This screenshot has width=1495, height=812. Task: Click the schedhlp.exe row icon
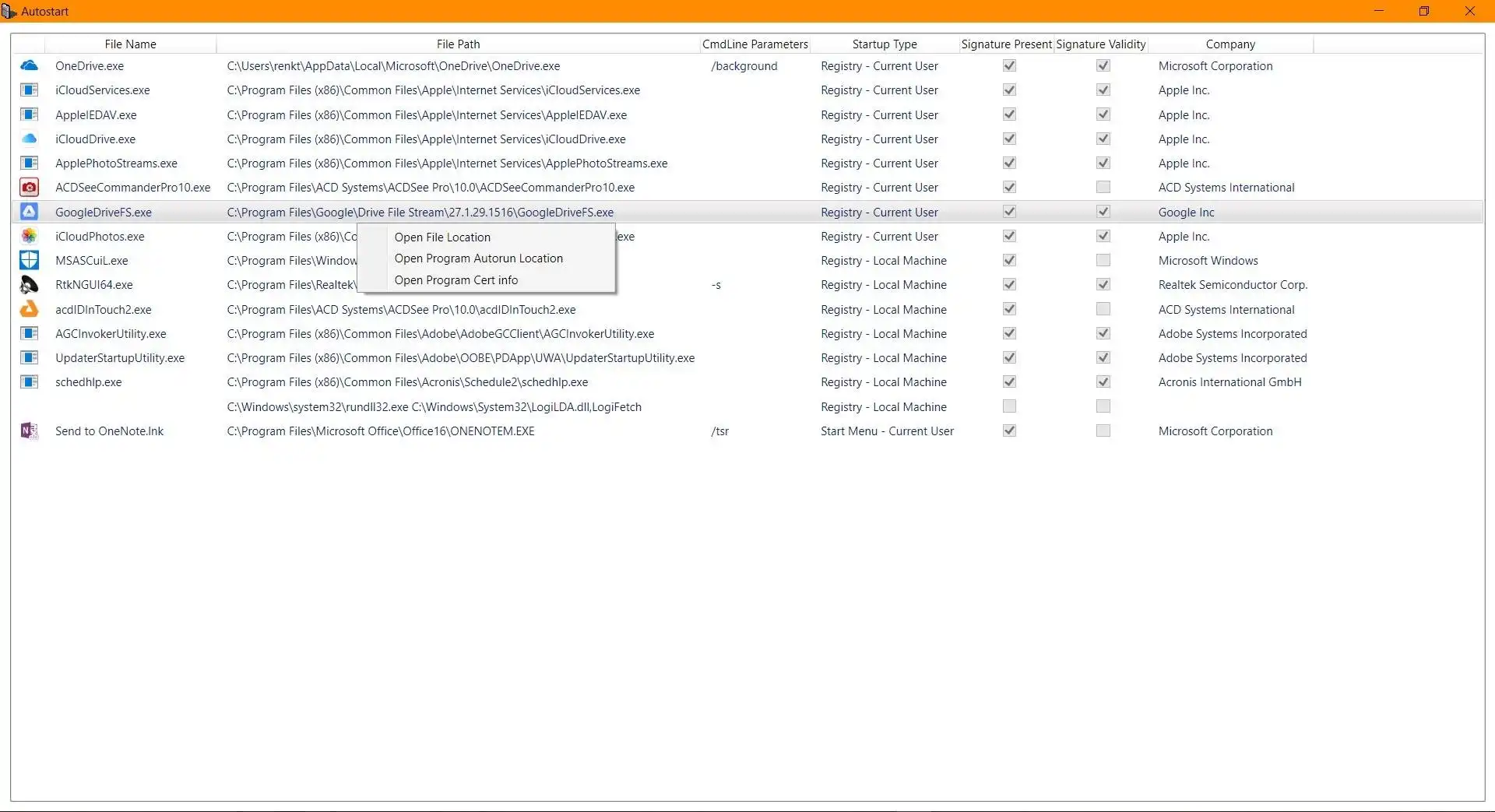[29, 381]
